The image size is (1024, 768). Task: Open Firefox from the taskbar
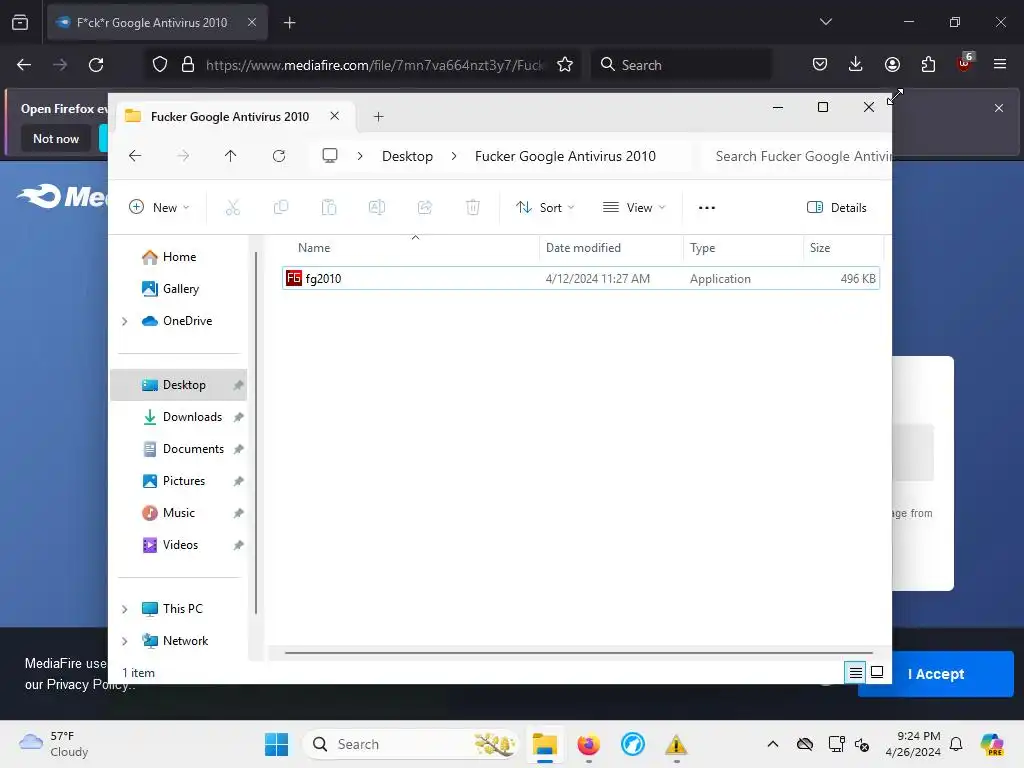tap(588, 744)
